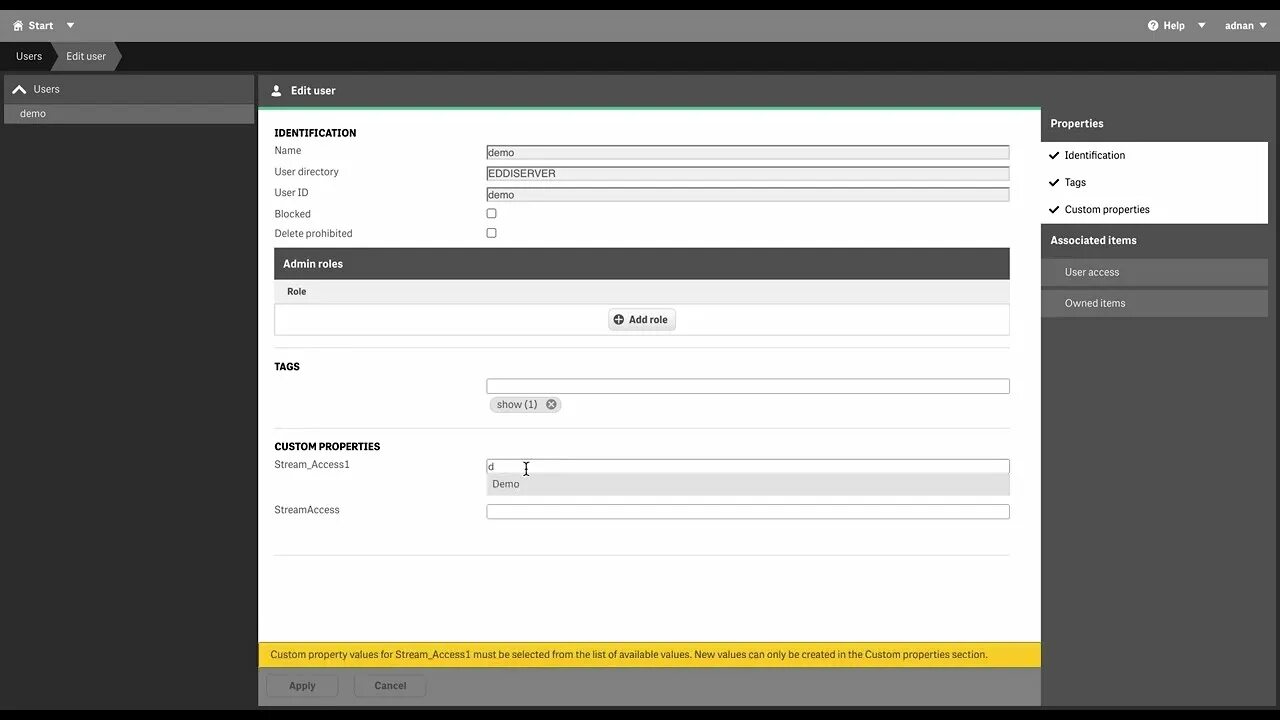Click the Add role button
This screenshot has width=1280, height=720.
point(642,320)
